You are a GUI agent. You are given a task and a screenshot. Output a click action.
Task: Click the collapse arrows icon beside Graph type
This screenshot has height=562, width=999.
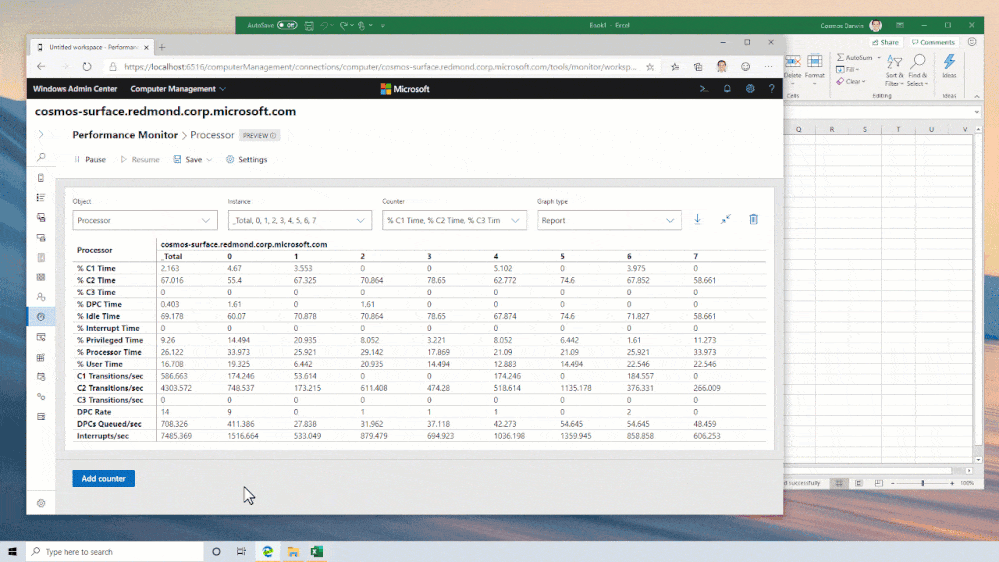726,220
